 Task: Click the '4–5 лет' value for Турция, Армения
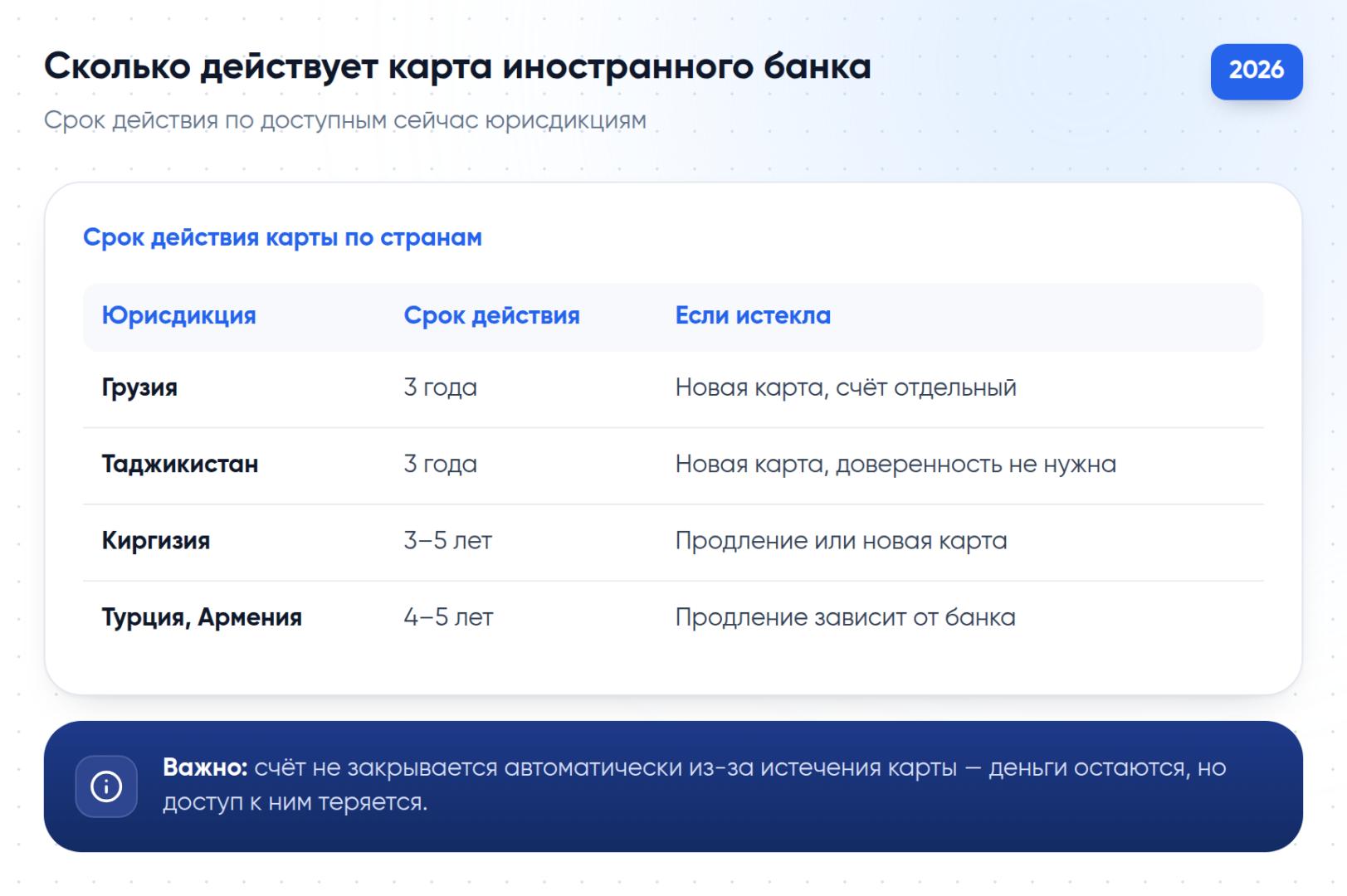coord(448,617)
